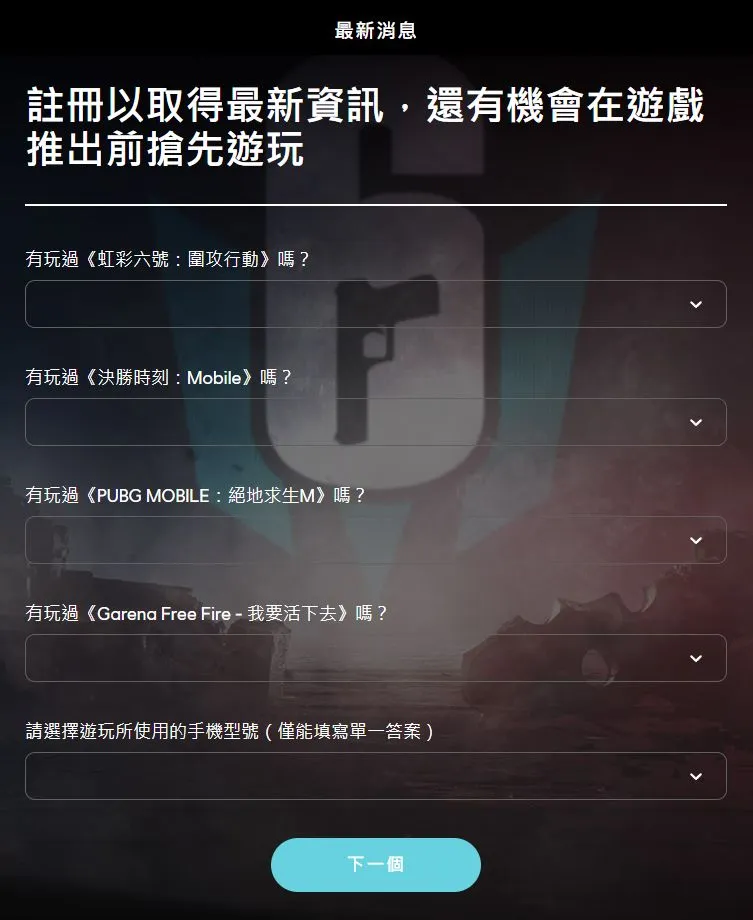Click the chevron arrow in the PUBG MOBILE dropdown
Screen dimensions: 753x920
pos(696,540)
